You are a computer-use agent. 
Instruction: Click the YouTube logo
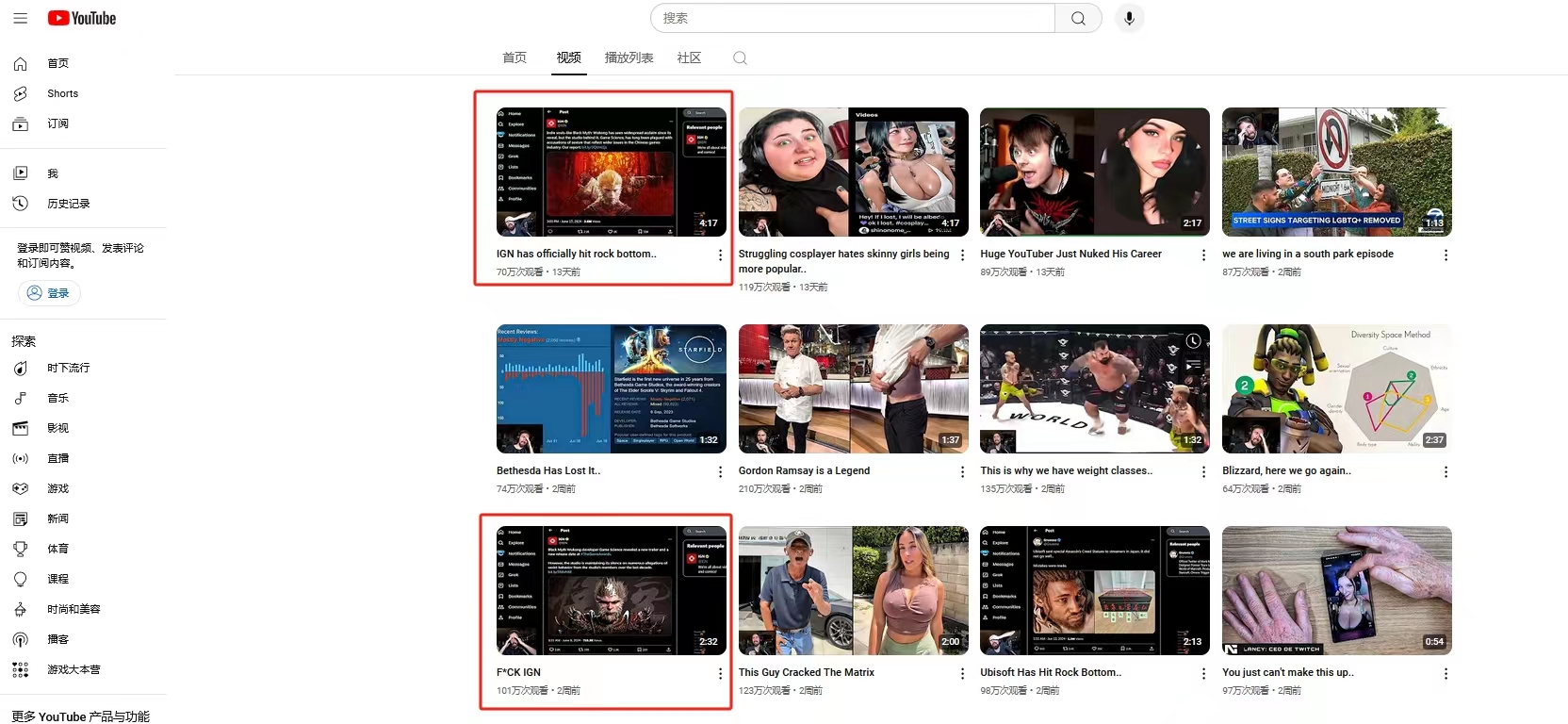(x=82, y=18)
